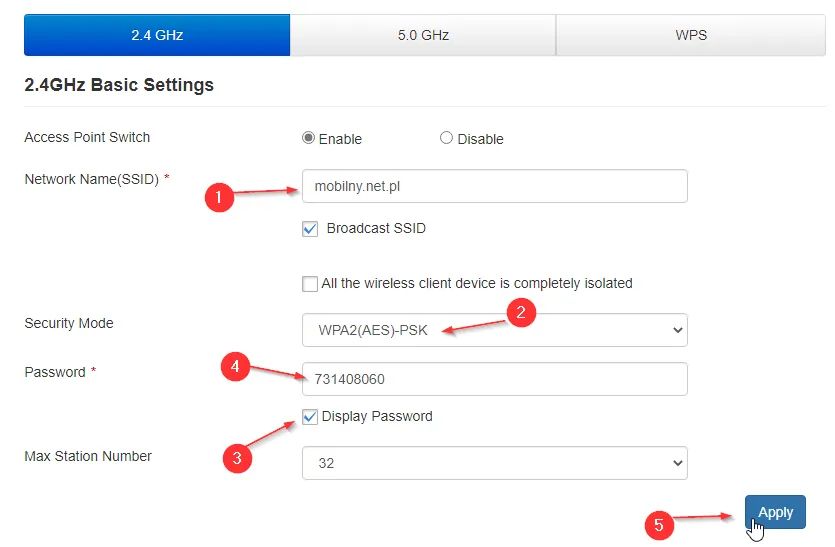The width and height of the screenshot is (835, 547).
Task: Select the 2.4 GHz tab
Action: [x=157, y=35]
